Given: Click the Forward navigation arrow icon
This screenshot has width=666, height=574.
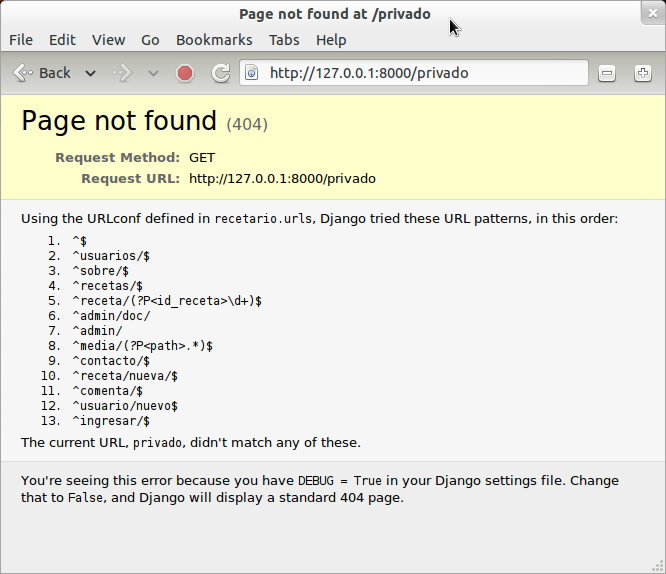Looking at the screenshot, I should click(x=122, y=73).
